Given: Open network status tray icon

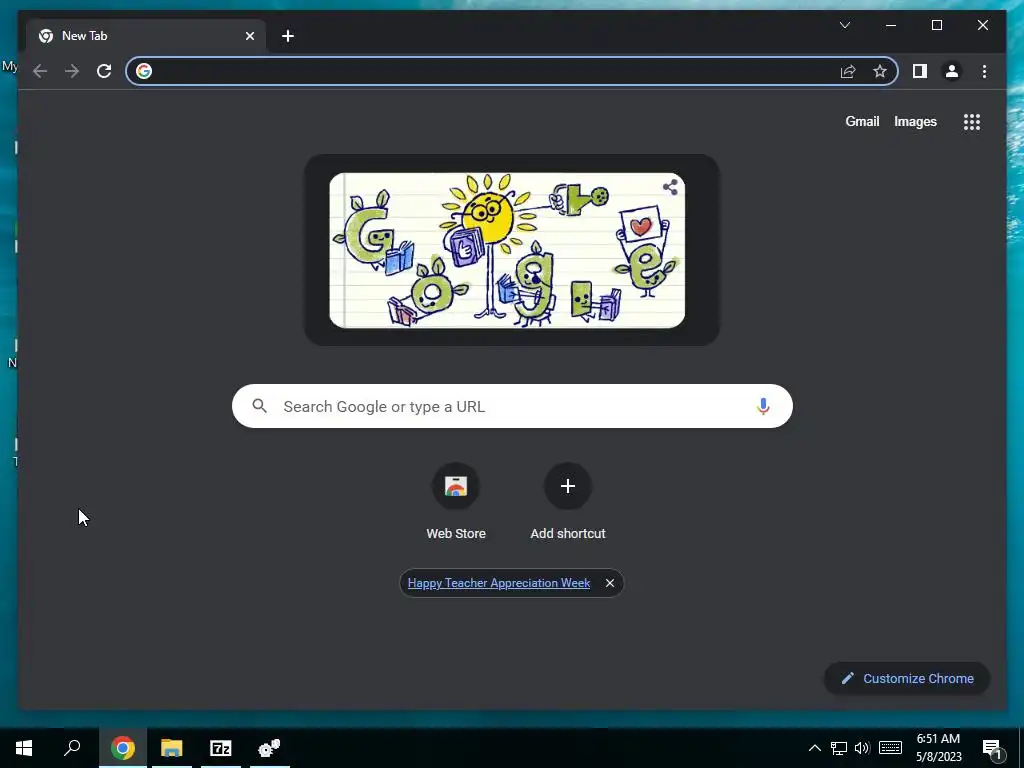Looking at the screenshot, I should pyautogui.click(x=839, y=748).
